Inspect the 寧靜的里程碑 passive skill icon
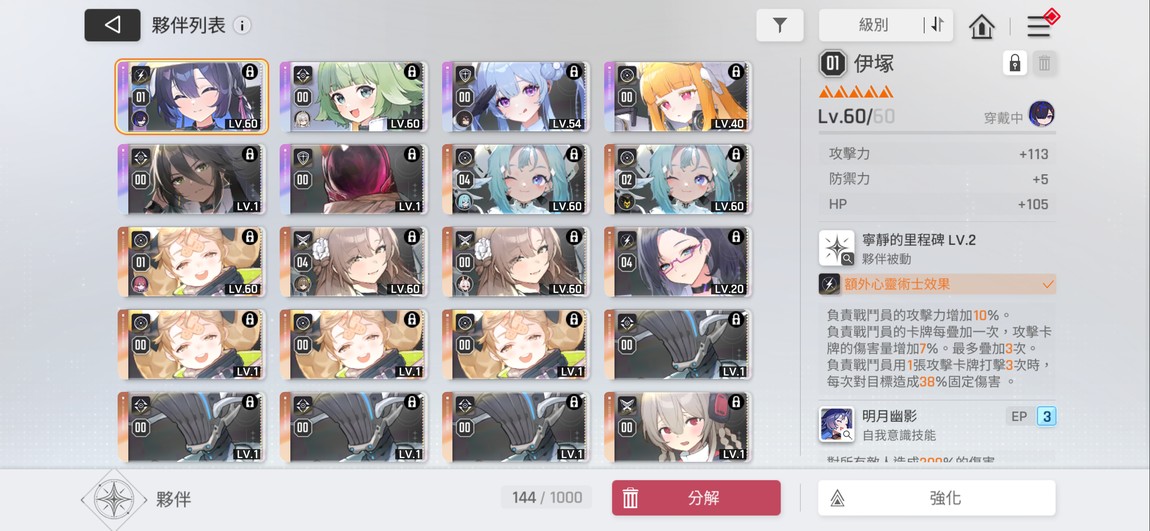This screenshot has width=1150, height=531. coord(837,248)
